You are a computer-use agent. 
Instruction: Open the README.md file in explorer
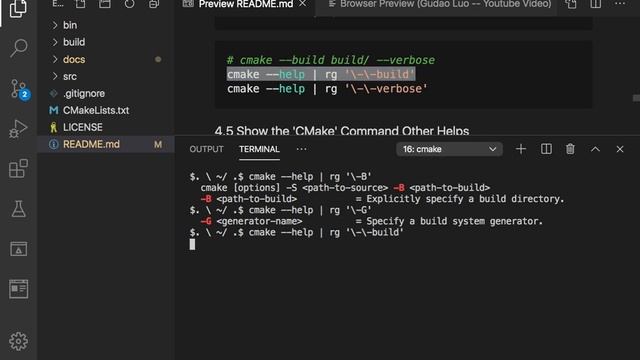(91, 144)
